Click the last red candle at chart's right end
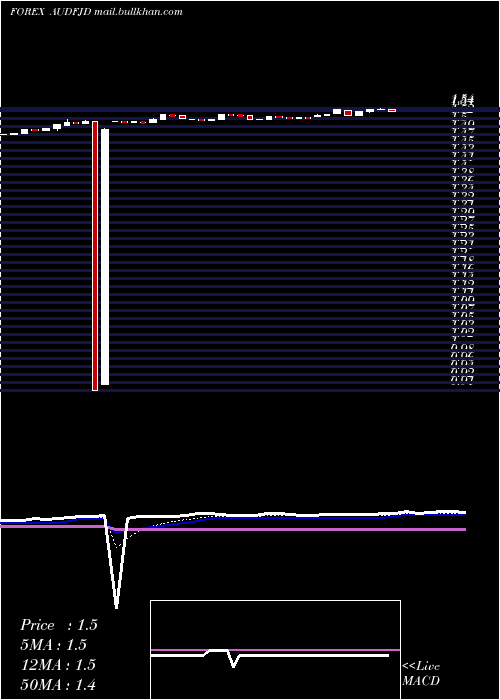500x700 pixels. pos(392,110)
